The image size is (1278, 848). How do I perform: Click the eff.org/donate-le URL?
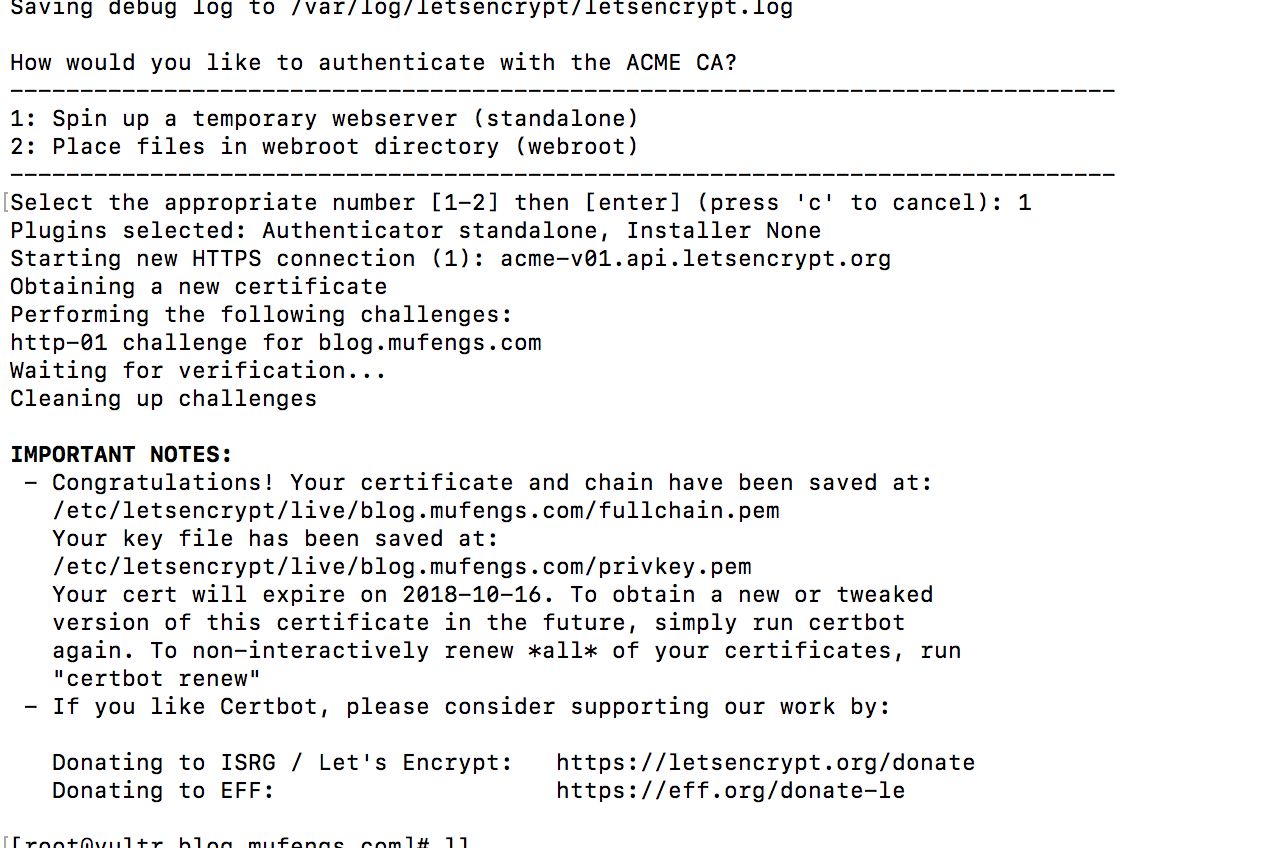730,791
